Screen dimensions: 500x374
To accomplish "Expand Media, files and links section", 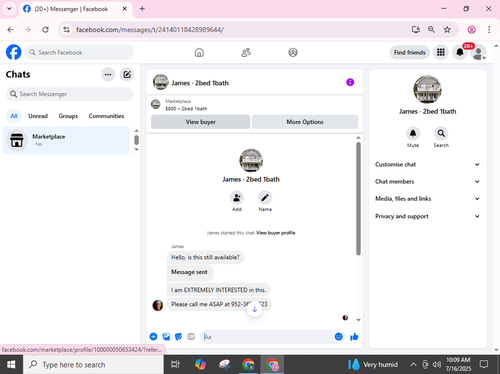I will tap(428, 199).
